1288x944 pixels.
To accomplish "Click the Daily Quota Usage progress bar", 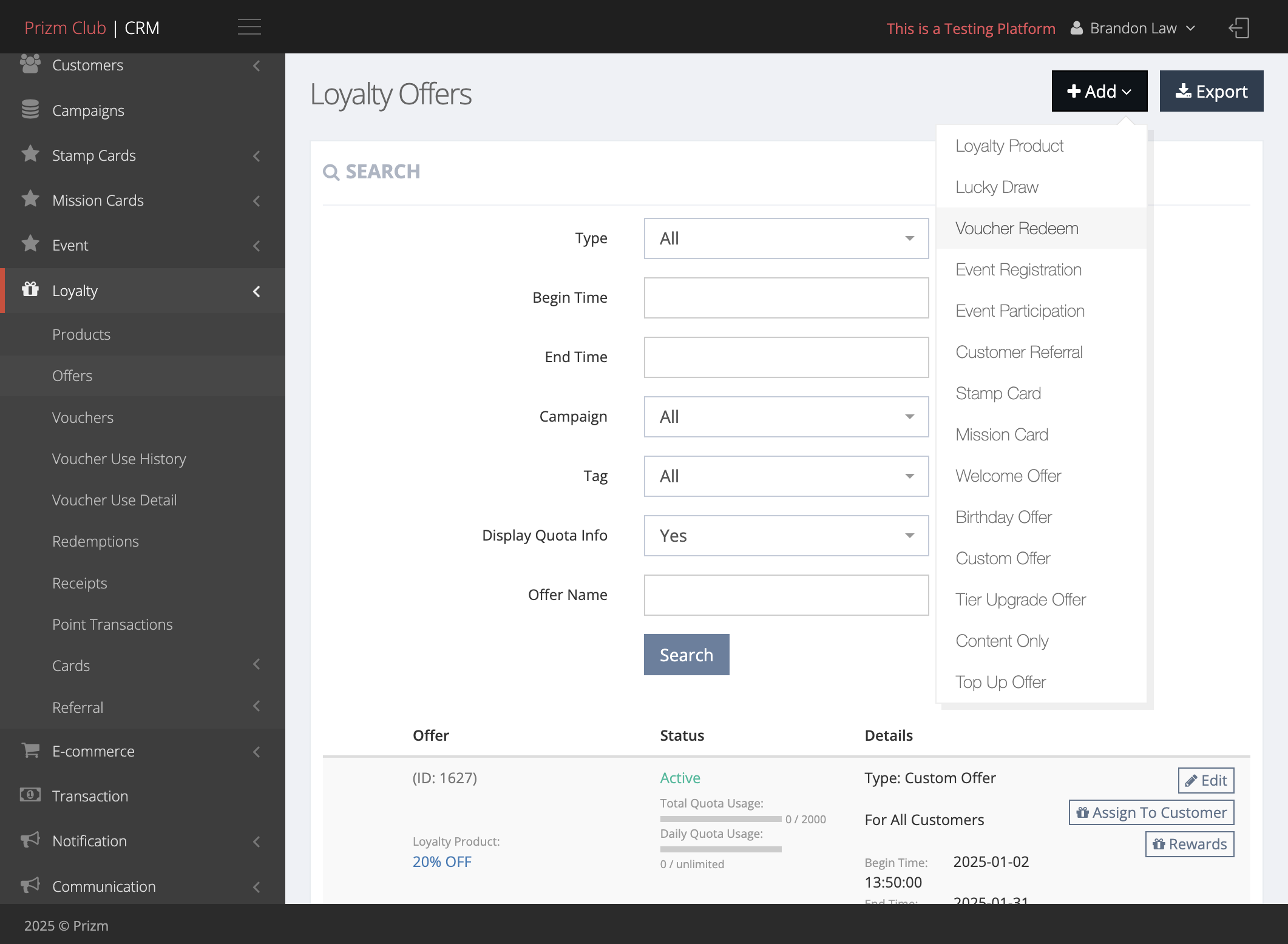I will (720, 849).
